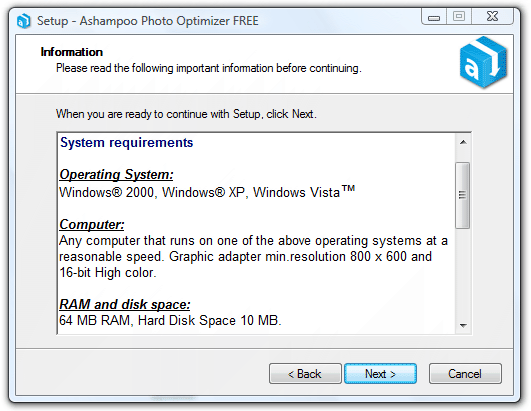
Task: Click the blue Ashampoo box logo
Action: coord(484,62)
